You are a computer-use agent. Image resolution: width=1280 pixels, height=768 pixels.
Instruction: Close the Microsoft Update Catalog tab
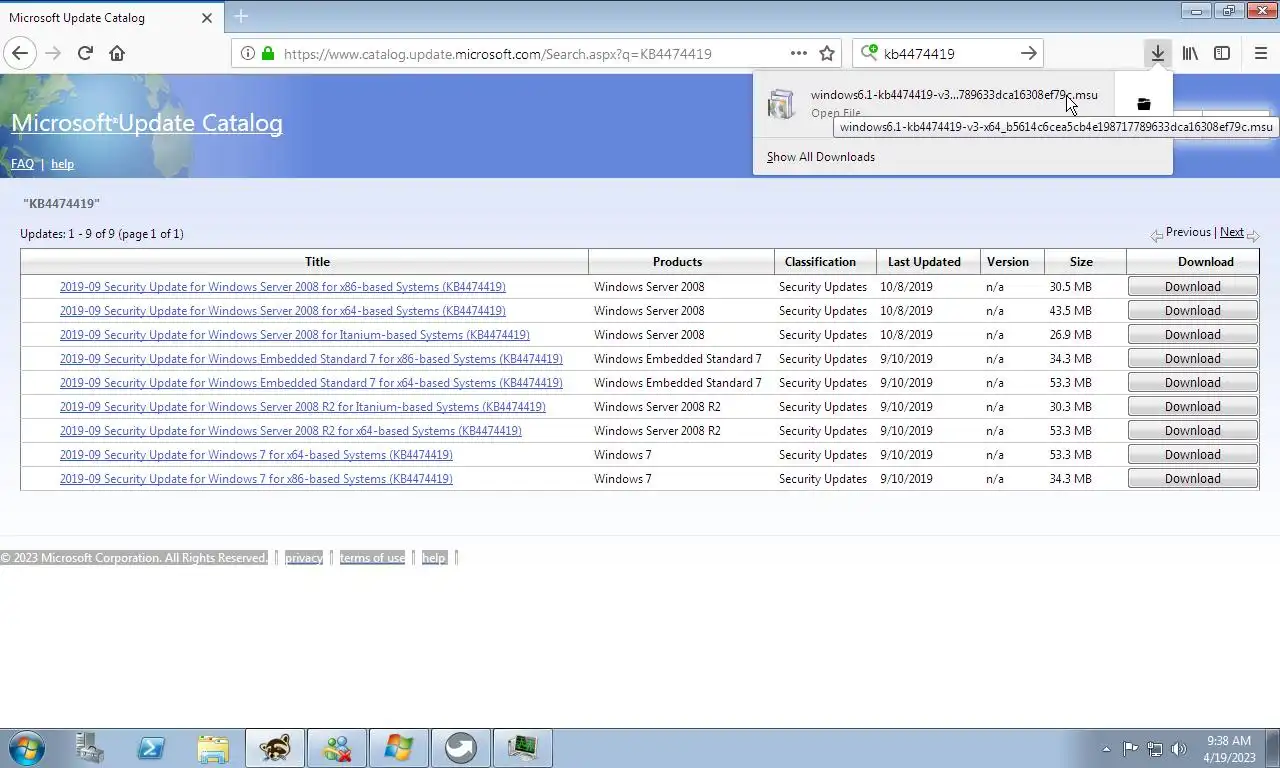(x=207, y=17)
